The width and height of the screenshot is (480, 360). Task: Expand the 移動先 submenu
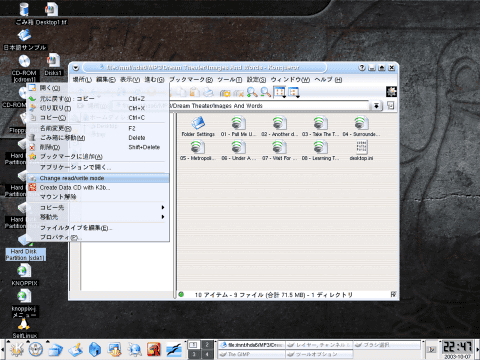[x=98, y=217]
